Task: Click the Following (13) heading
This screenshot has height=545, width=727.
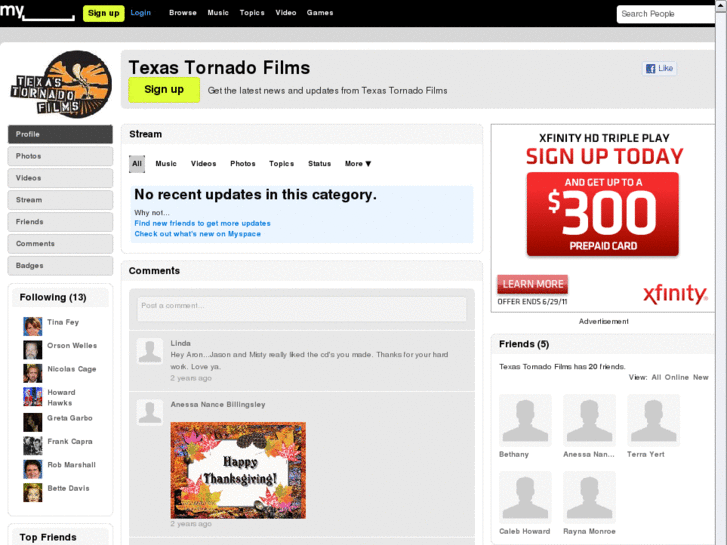Action: pyautogui.click(x=53, y=297)
